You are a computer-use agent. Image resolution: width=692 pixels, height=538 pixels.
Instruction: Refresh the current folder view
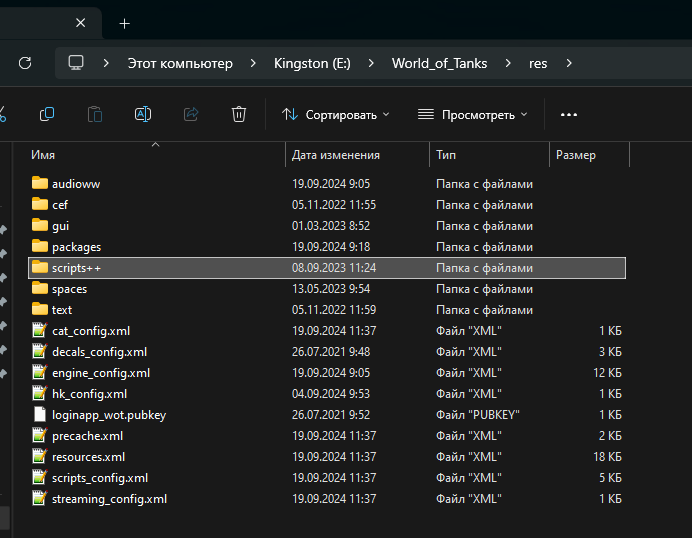(25, 63)
